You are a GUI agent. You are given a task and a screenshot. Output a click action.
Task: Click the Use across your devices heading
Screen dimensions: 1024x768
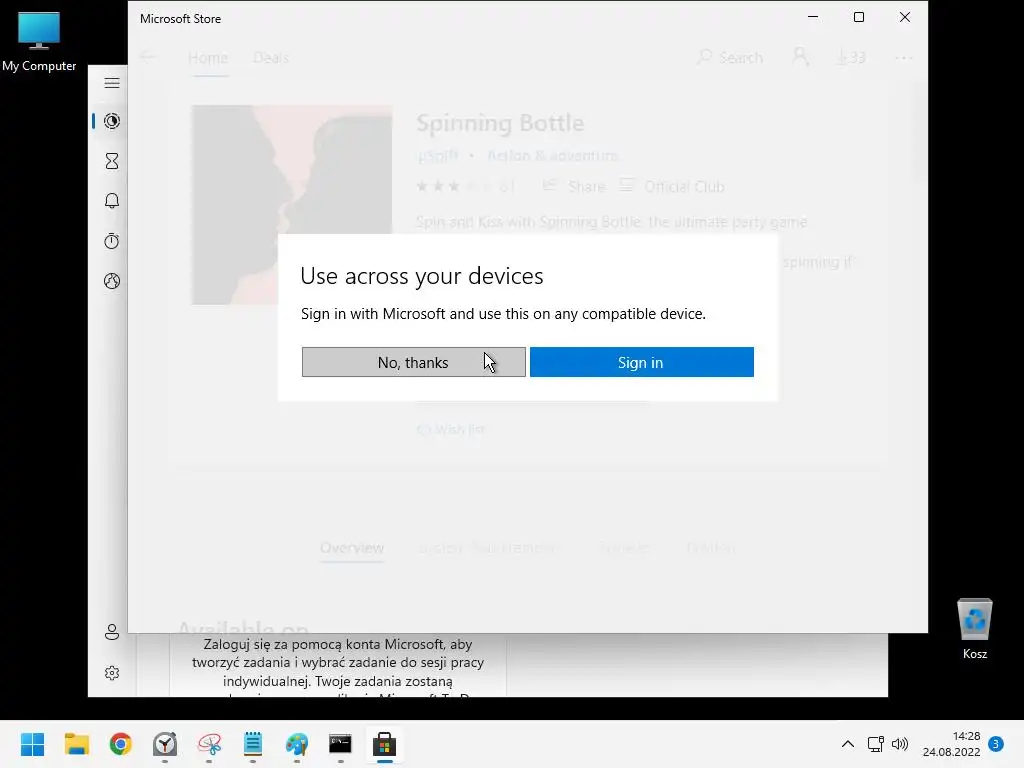(x=422, y=276)
